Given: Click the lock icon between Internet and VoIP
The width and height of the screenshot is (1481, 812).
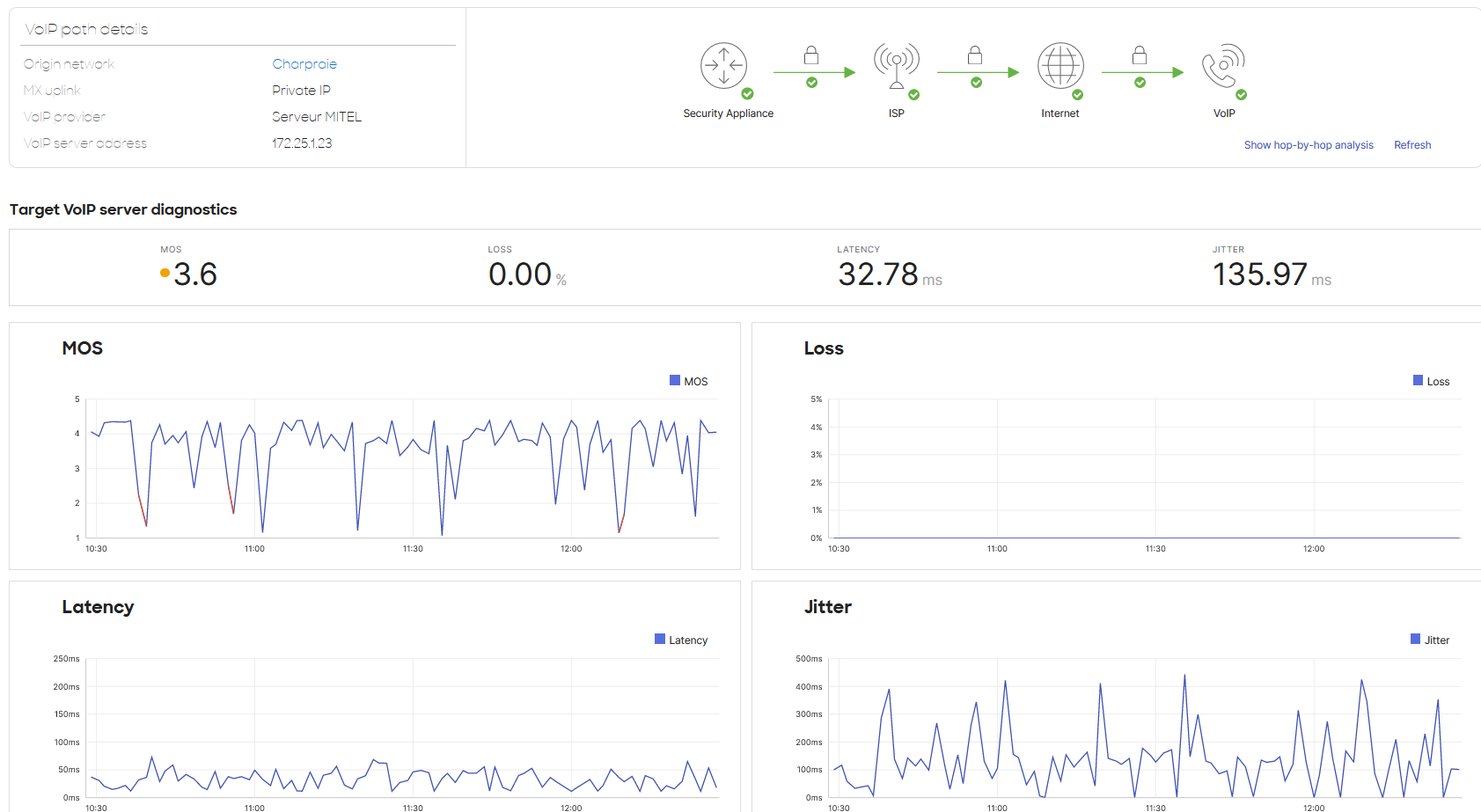Looking at the screenshot, I should coord(1140,55).
